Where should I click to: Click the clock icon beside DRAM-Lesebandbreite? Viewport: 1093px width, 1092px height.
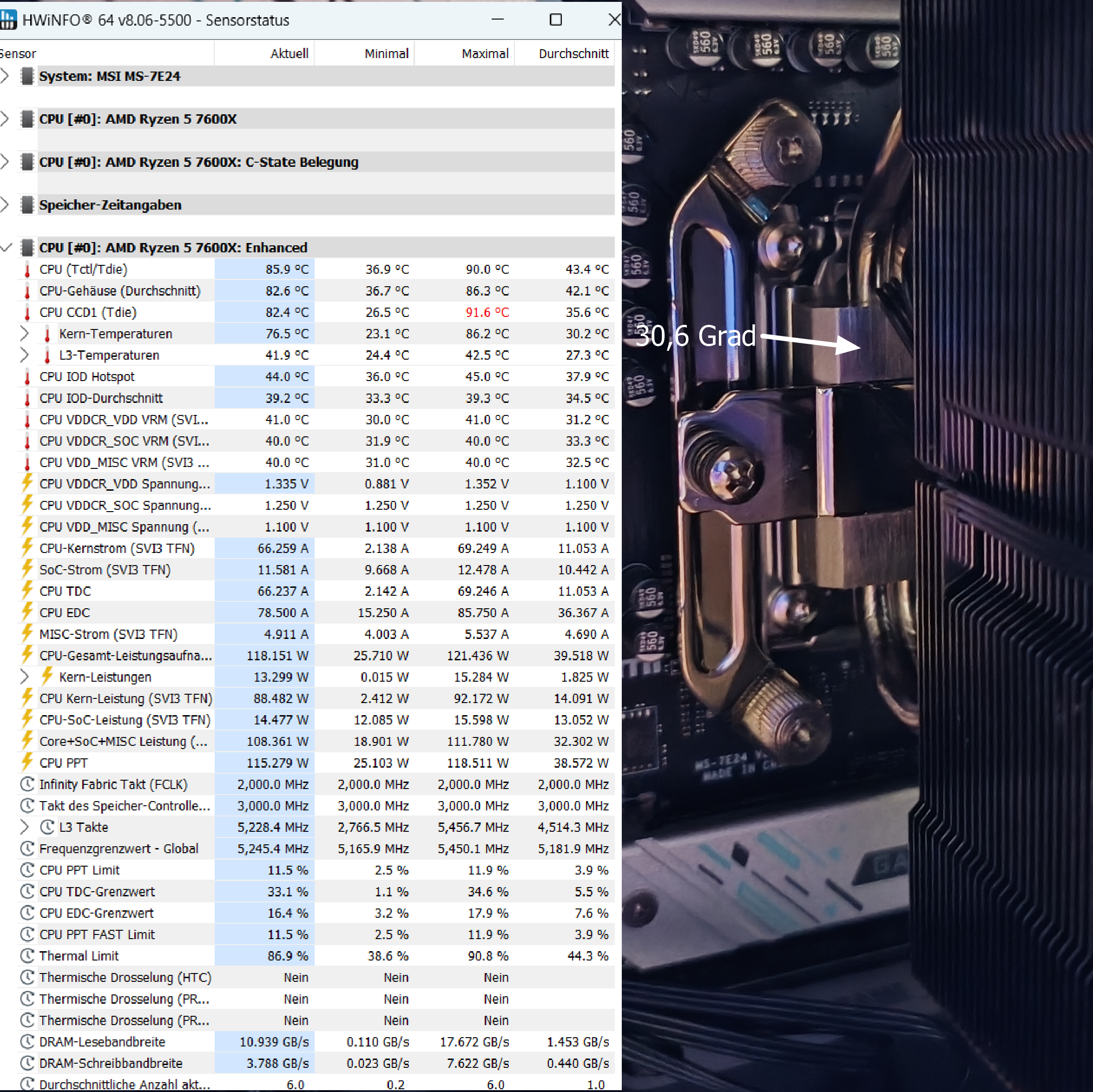[27, 1042]
